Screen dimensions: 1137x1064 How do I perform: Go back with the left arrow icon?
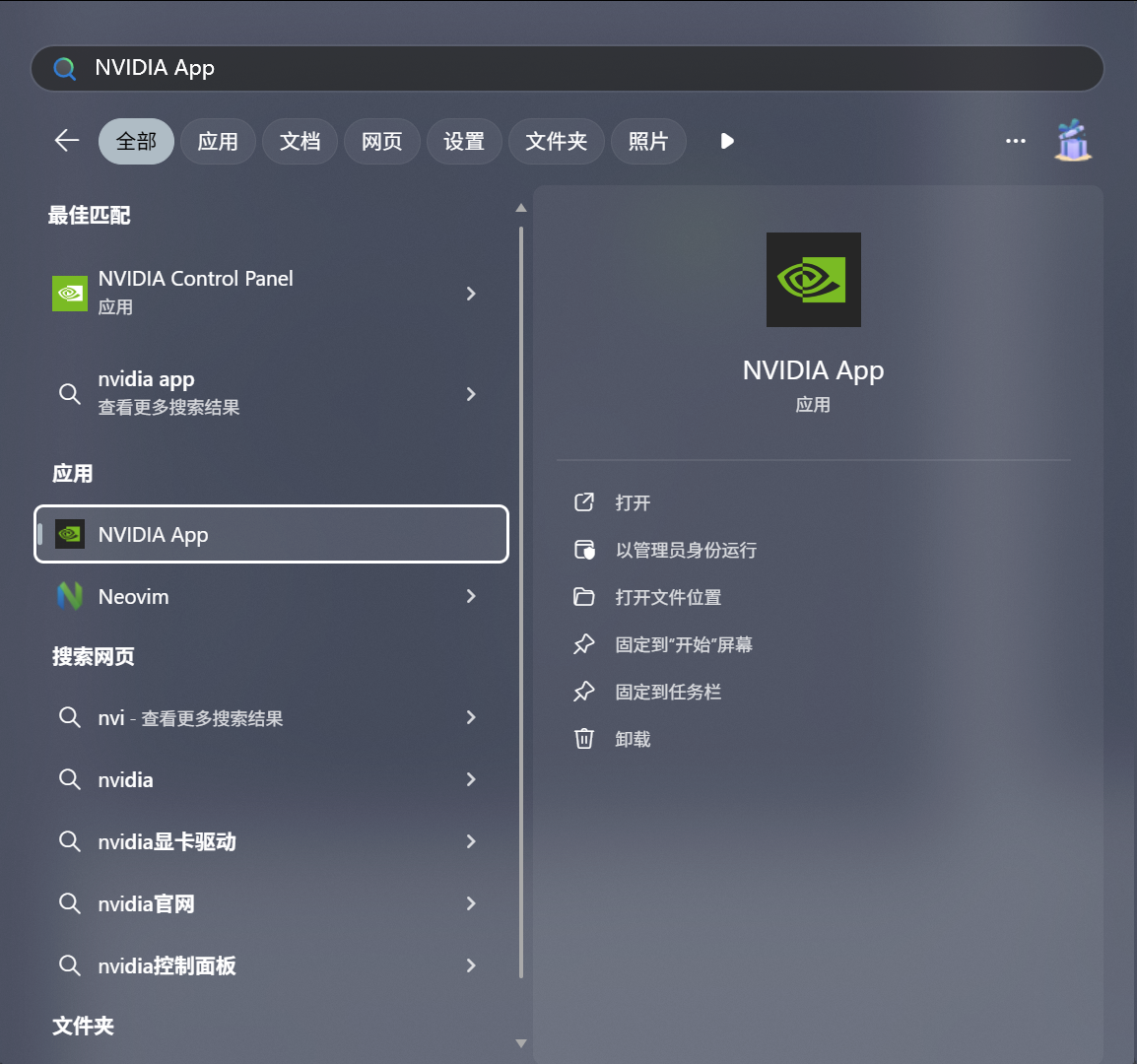[67, 141]
